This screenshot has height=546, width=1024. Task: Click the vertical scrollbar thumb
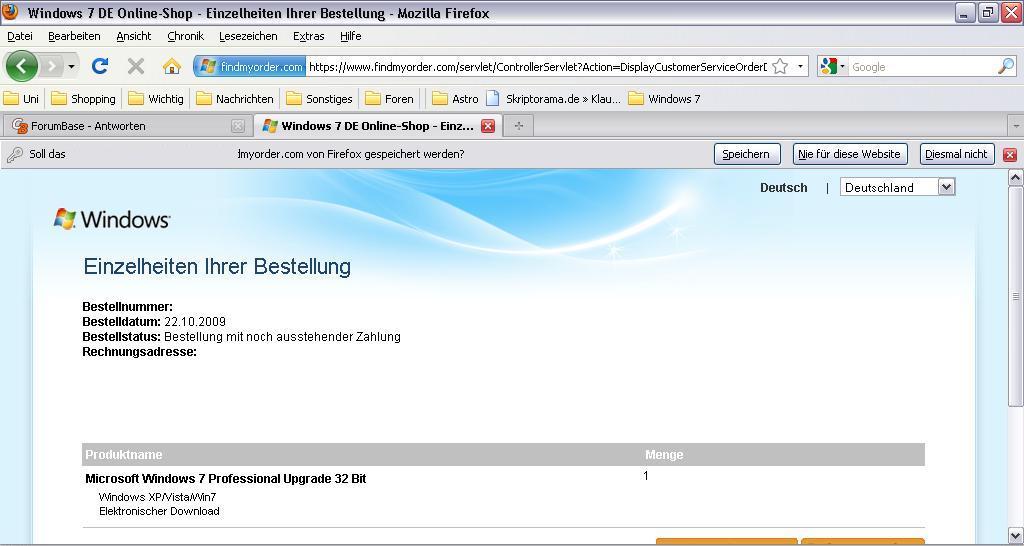pos(1016,297)
